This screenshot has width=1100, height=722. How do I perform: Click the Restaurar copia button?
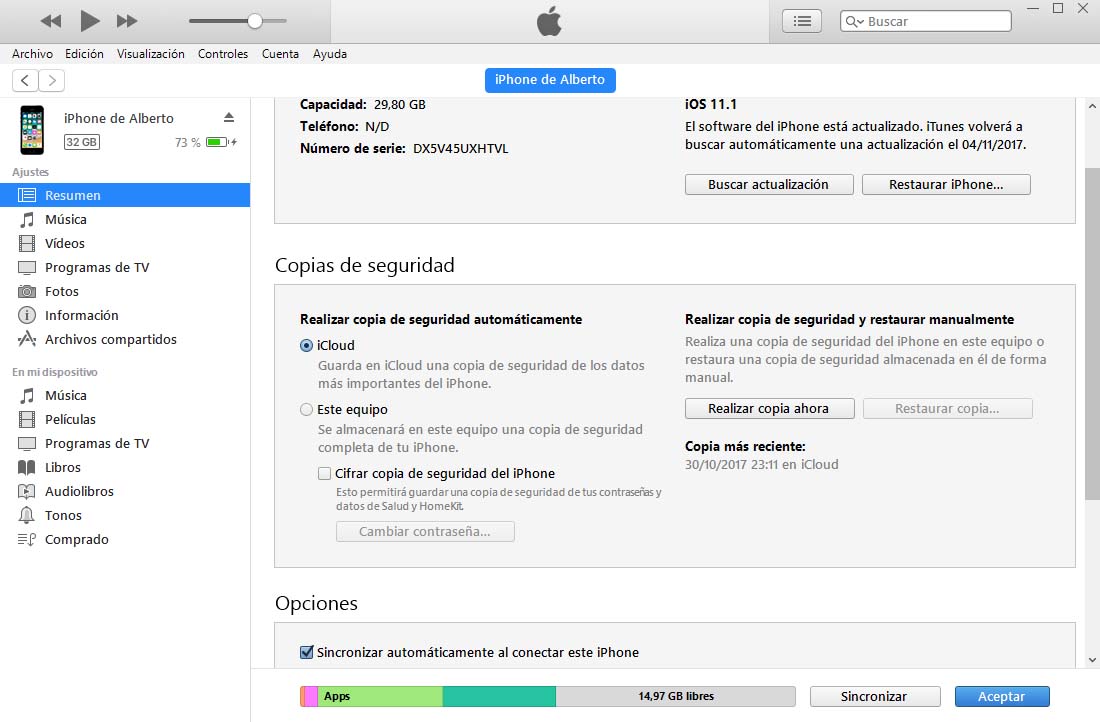[948, 408]
